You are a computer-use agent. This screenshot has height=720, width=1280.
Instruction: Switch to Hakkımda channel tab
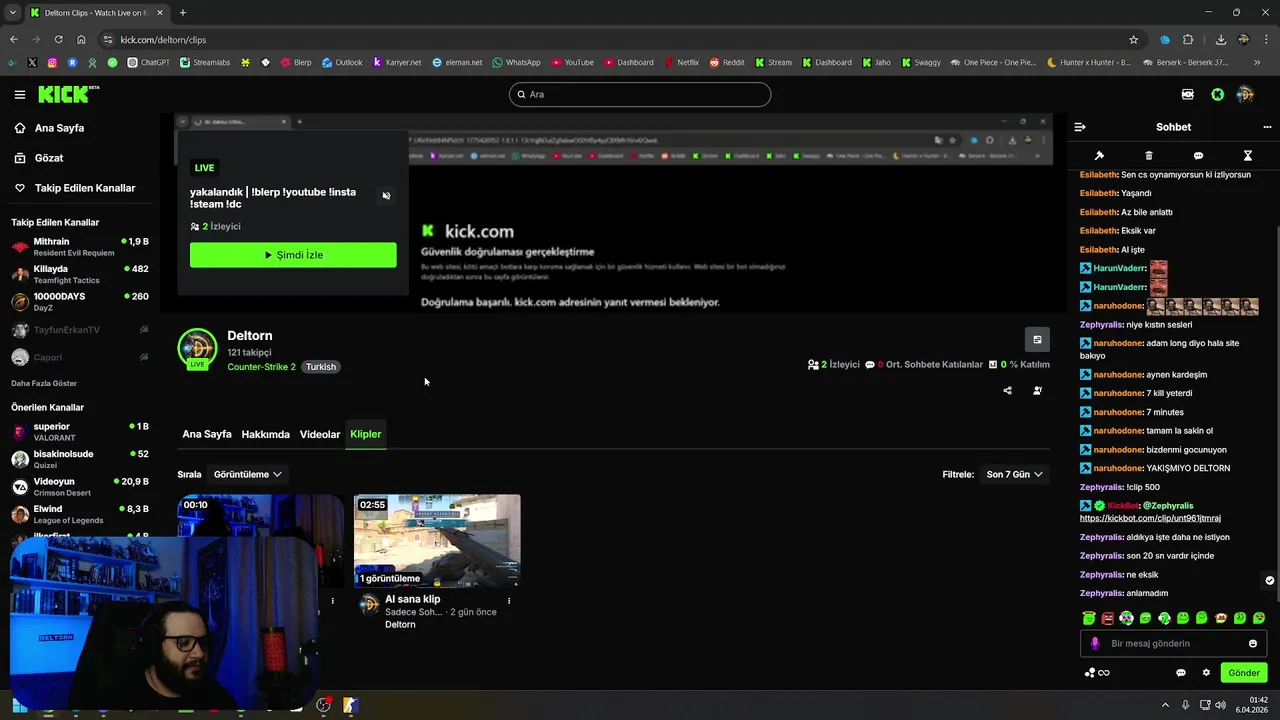click(x=265, y=434)
